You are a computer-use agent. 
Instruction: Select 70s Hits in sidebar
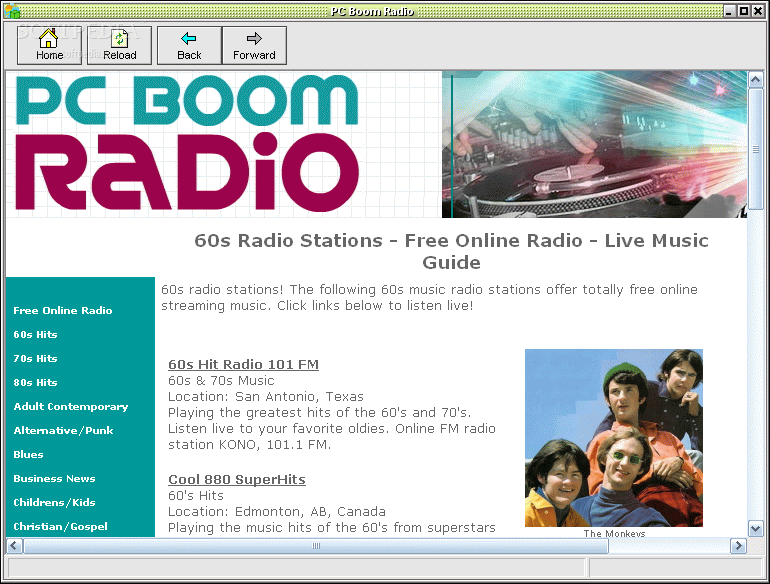tap(35, 359)
